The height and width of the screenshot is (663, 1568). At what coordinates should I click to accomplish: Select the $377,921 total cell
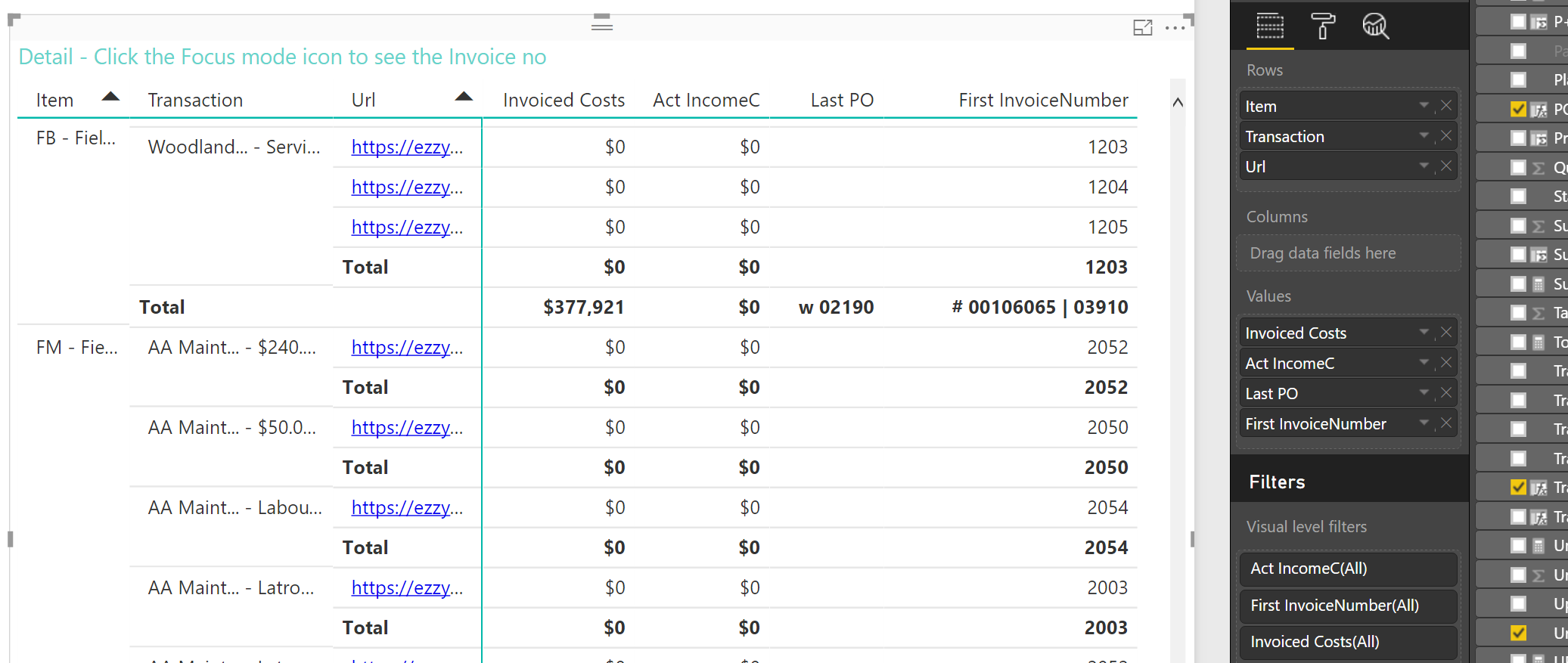(x=584, y=307)
